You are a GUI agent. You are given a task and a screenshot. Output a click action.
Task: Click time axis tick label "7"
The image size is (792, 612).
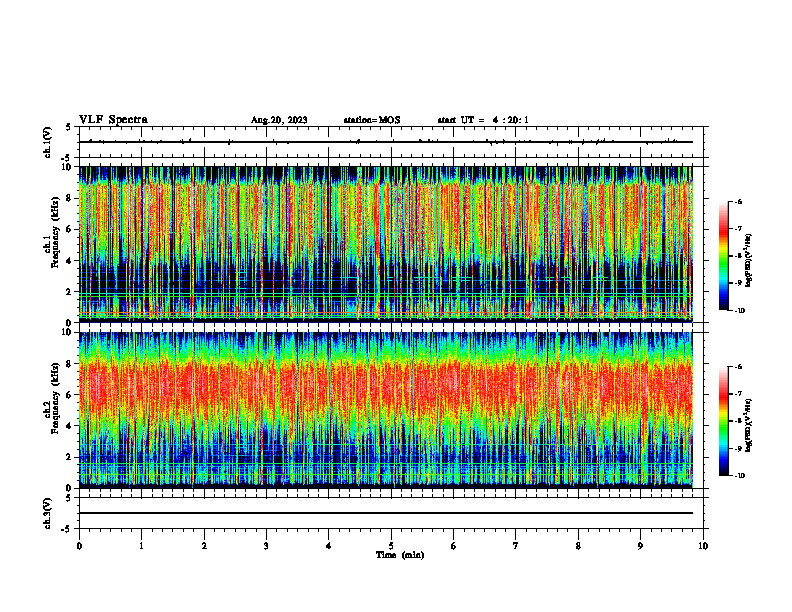click(516, 546)
